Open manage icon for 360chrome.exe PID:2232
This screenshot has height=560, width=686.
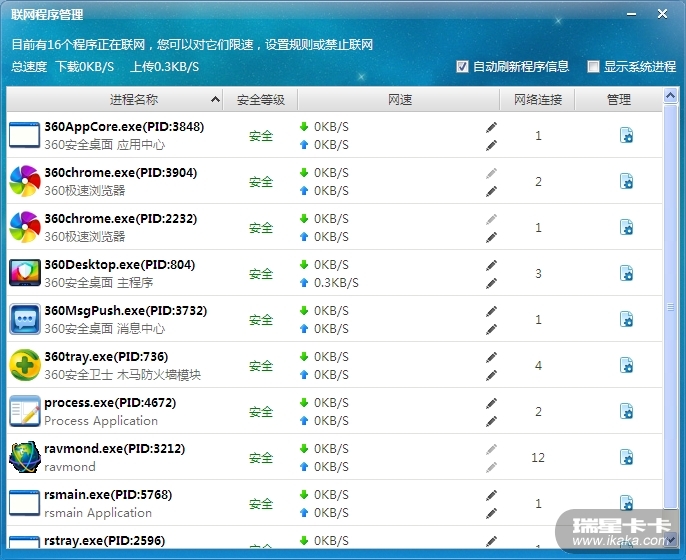coord(626,227)
